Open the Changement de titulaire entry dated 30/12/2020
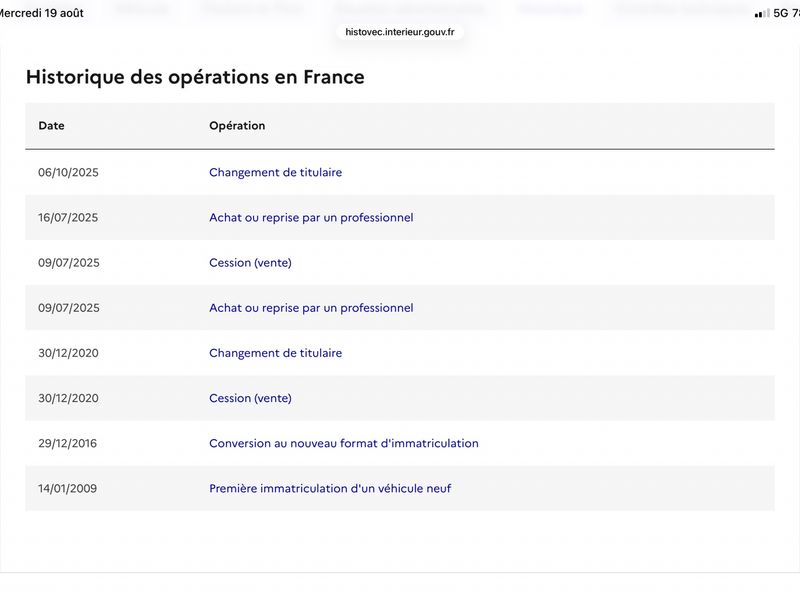 click(276, 353)
